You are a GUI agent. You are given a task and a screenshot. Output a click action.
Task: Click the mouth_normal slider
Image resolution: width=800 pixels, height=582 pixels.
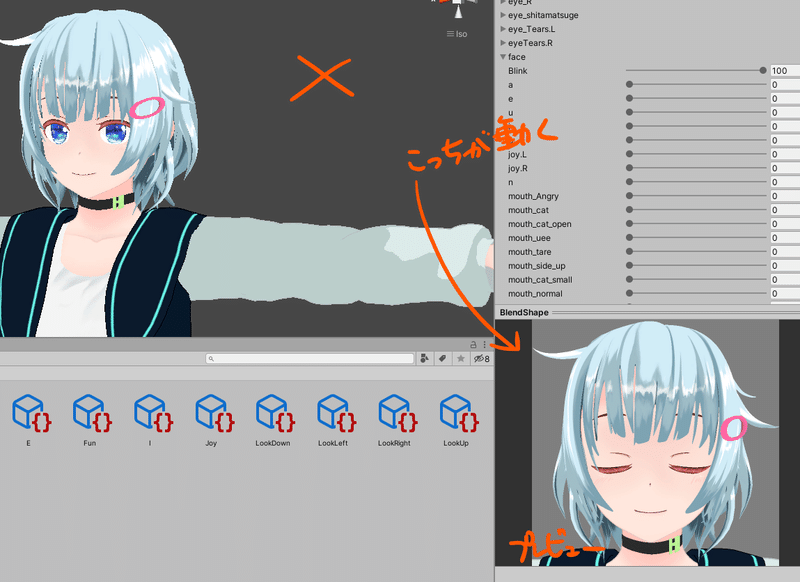click(696, 293)
